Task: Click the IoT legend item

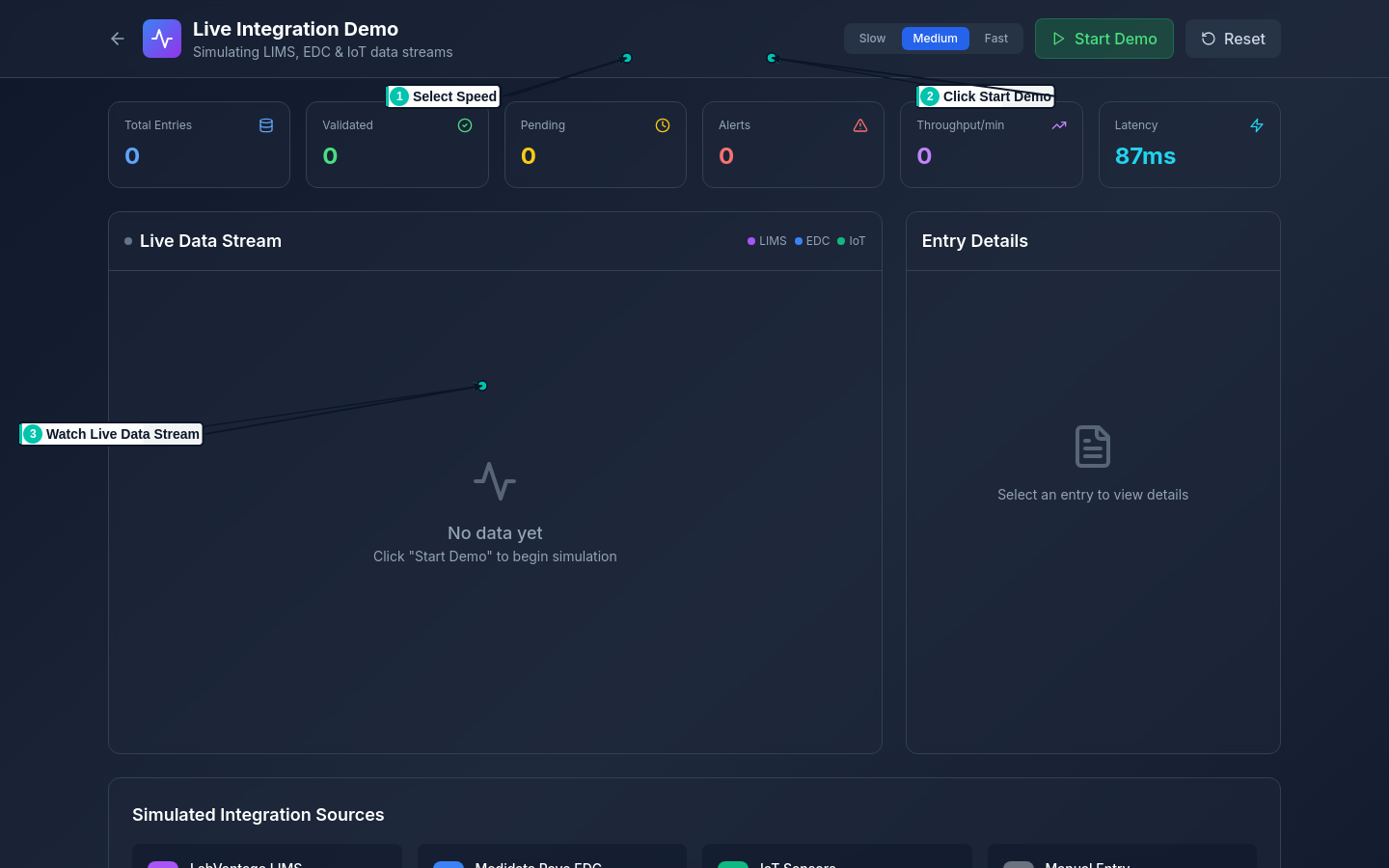Action: (852, 241)
